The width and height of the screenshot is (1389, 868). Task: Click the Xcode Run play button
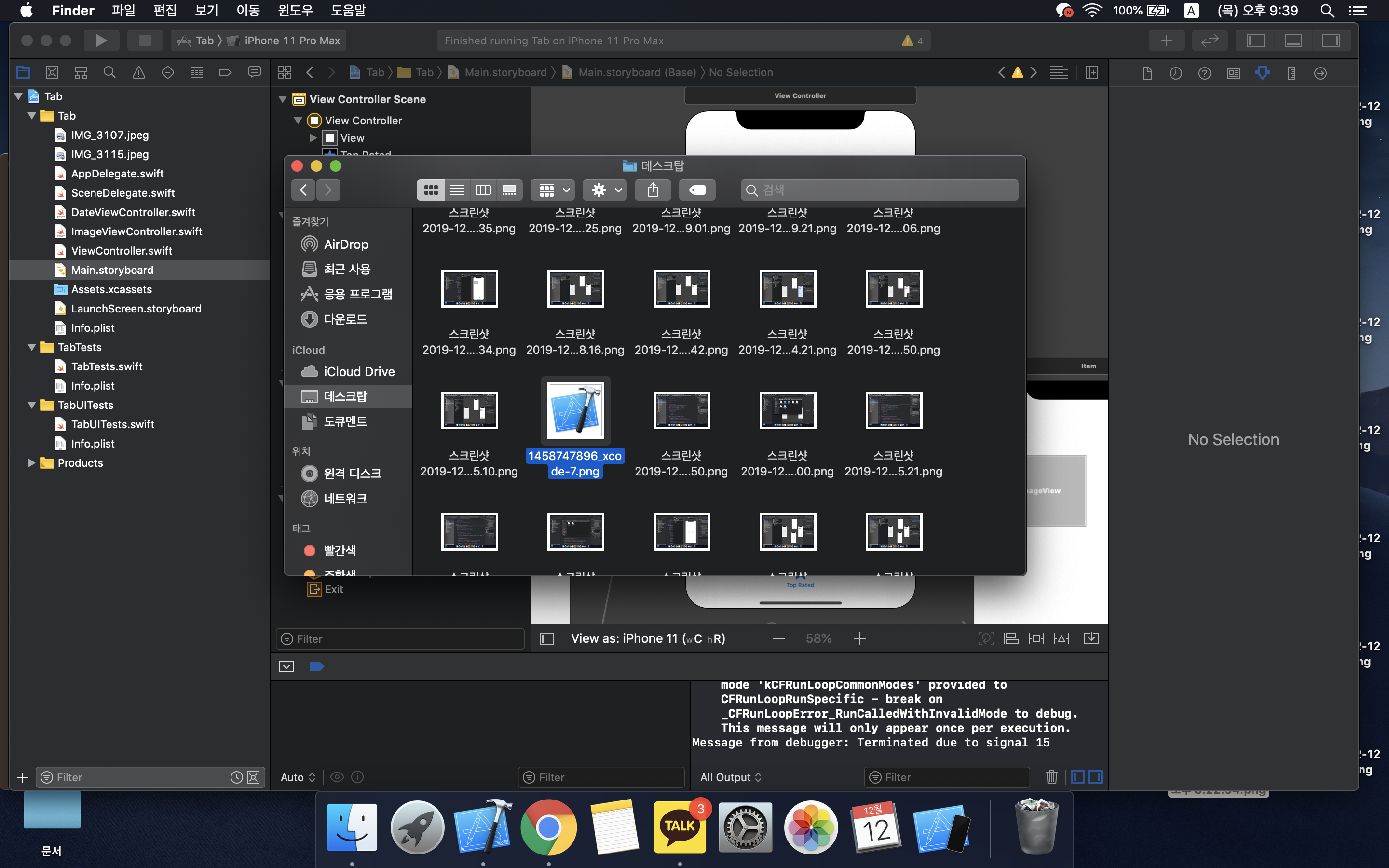[101, 40]
